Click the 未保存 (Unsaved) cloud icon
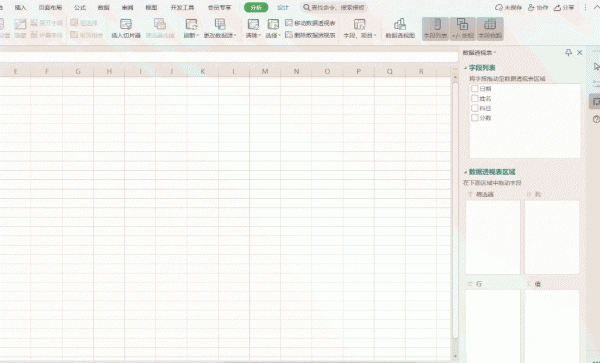Image resolution: width=600 pixels, height=363 pixels. (499, 7)
